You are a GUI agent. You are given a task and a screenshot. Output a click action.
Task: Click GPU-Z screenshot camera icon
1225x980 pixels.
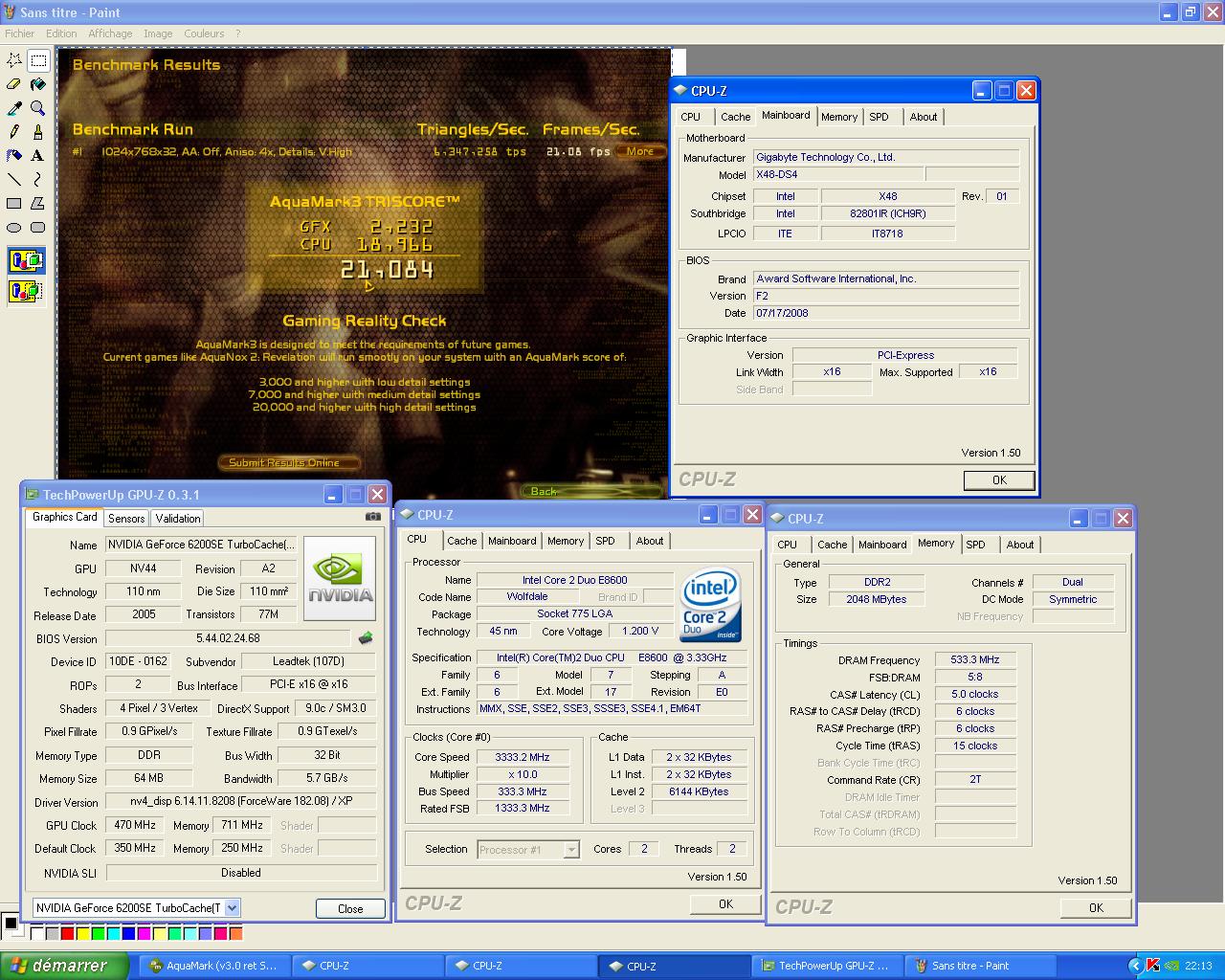(372, 517)
